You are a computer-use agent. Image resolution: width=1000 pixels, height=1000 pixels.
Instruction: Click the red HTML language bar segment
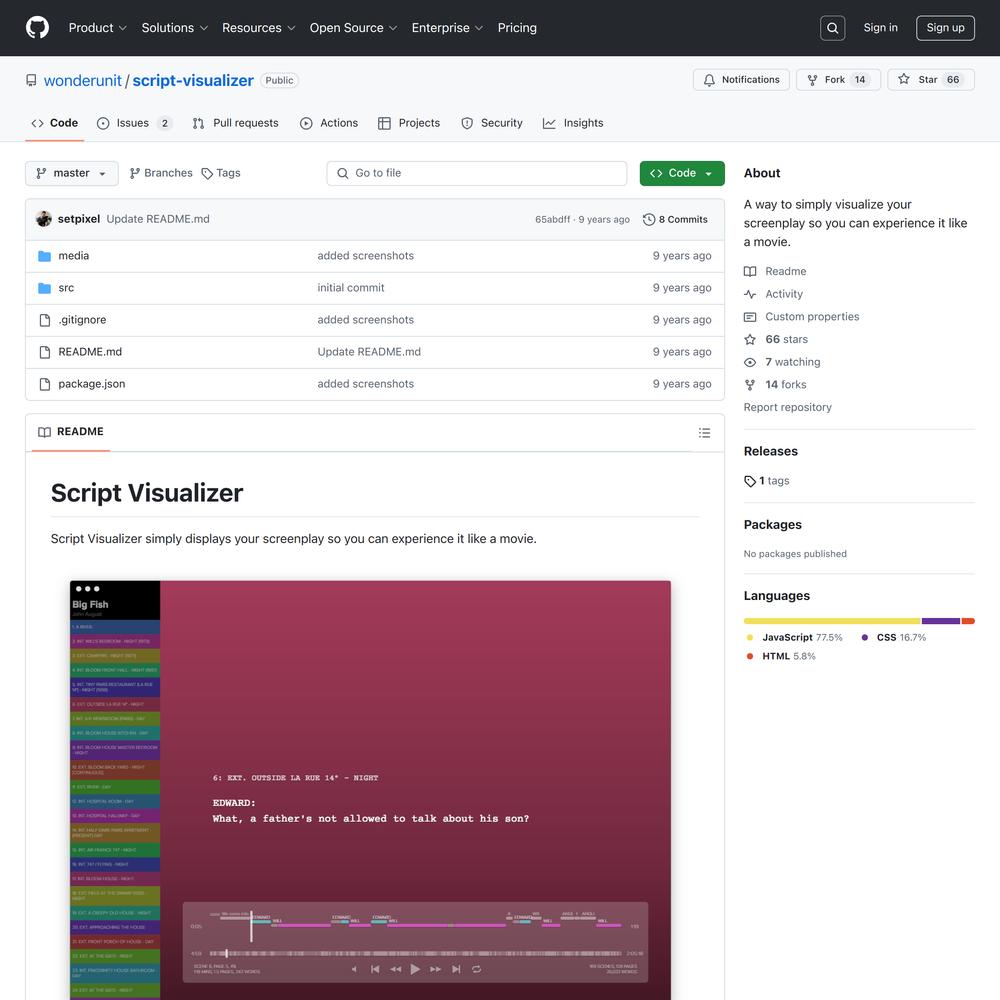coord(968,621)
